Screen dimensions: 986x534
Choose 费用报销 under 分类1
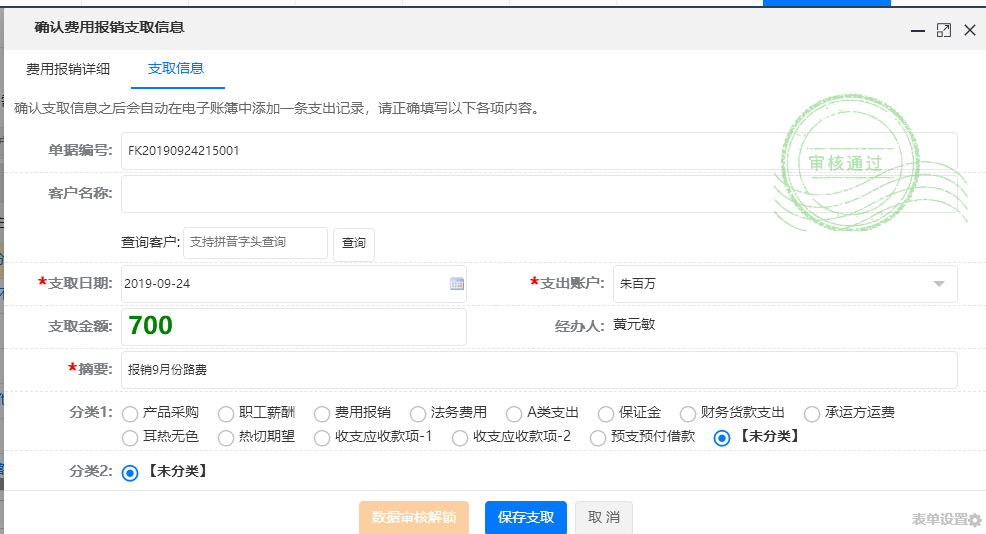click(322, 414)
